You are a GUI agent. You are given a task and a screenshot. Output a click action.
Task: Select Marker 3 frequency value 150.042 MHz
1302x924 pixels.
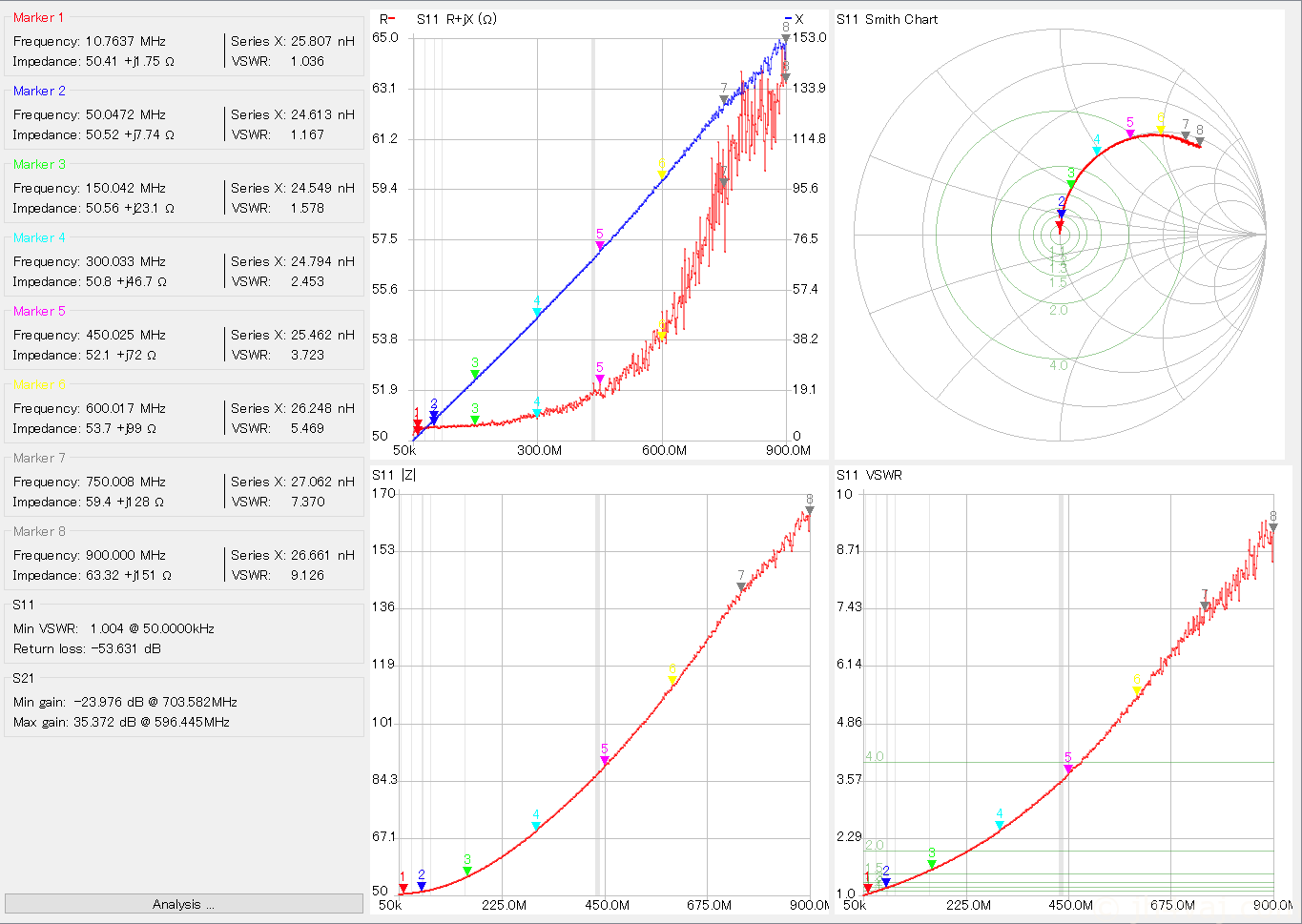[x=126, y=188]
